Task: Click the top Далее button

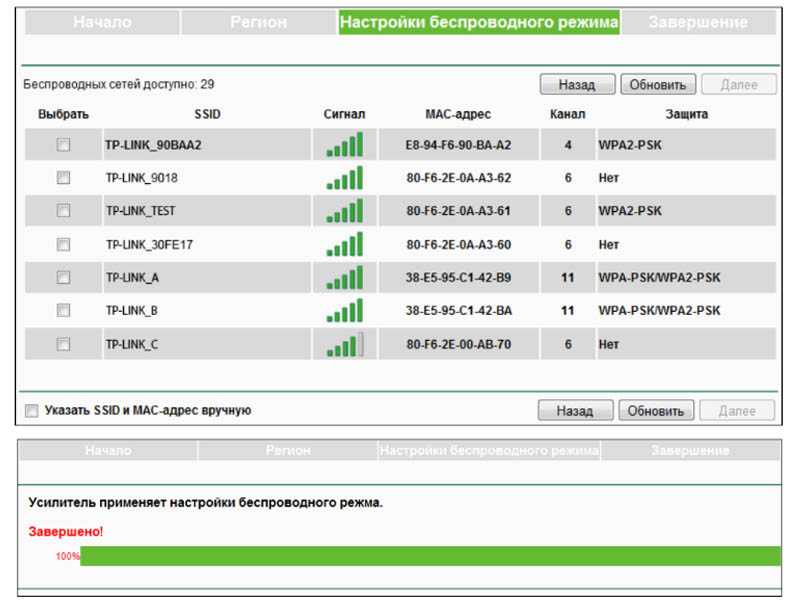Action: coord(739,85)
